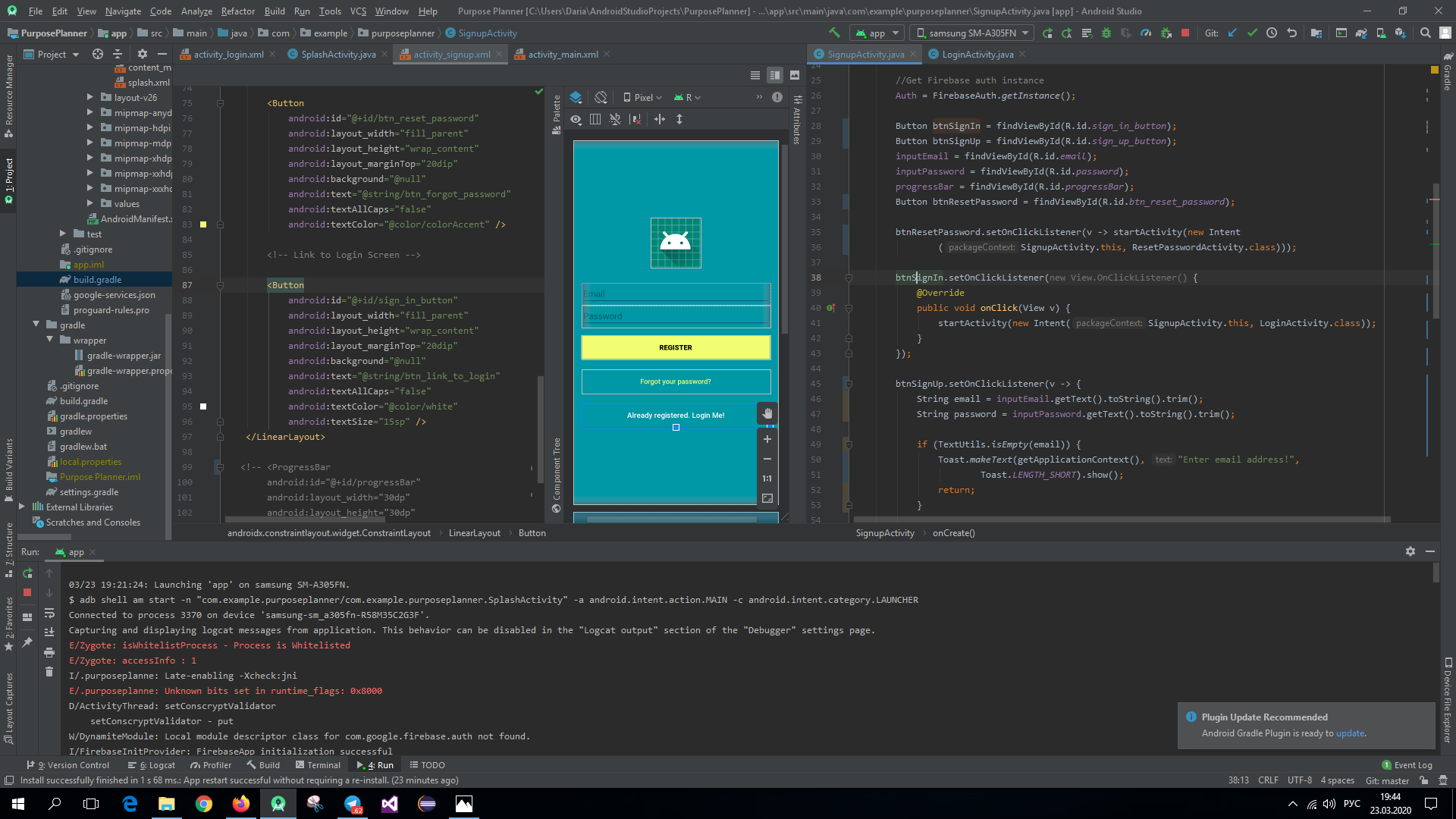Open the Refactor menu
This screenshot has width=1456, height=819.
tap(237, 11)
